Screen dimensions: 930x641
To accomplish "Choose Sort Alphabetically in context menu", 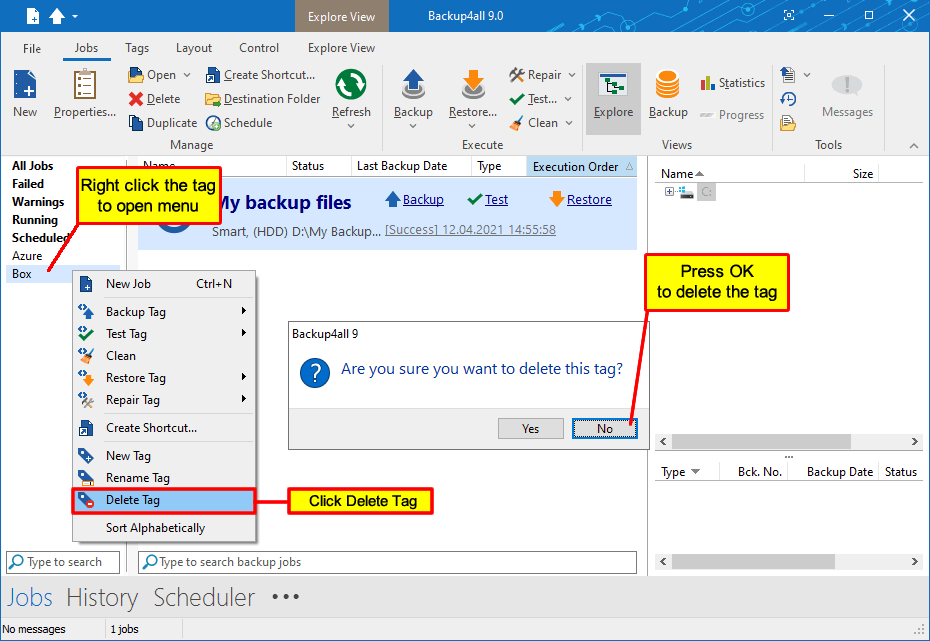I will (x=164, y=528).
